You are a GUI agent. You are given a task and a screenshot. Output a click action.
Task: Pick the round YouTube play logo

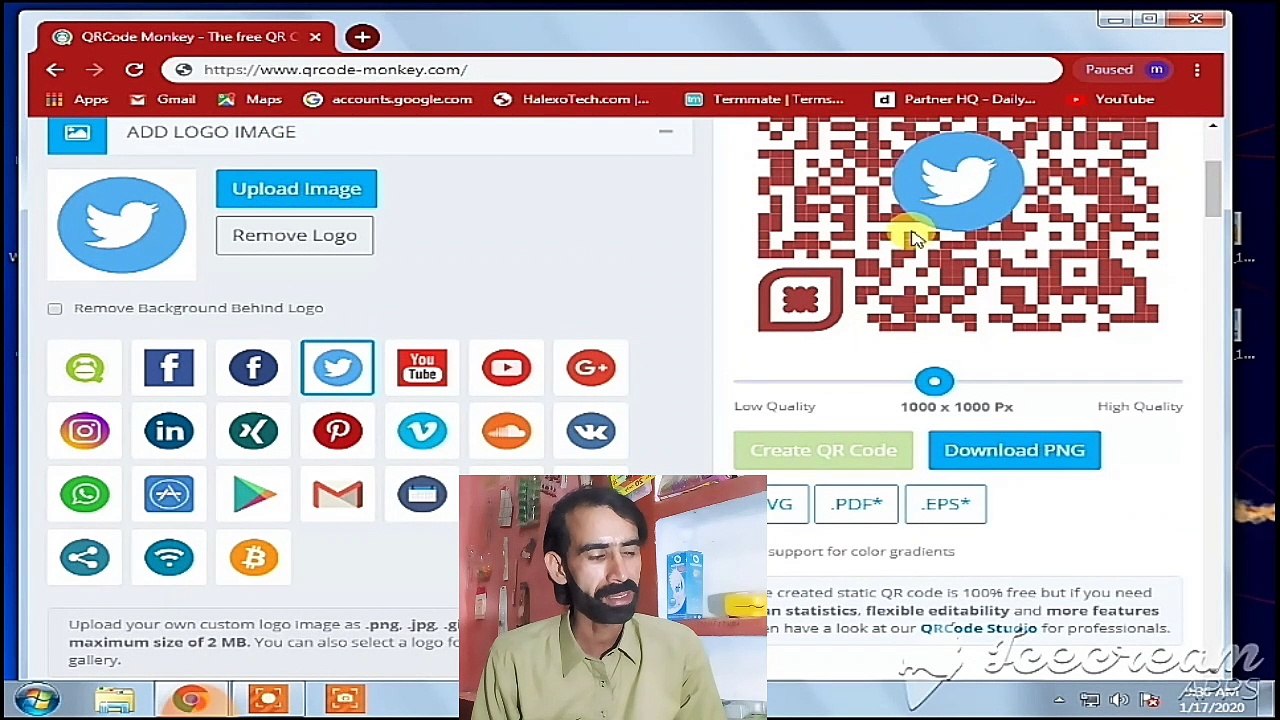click(506, 368)
